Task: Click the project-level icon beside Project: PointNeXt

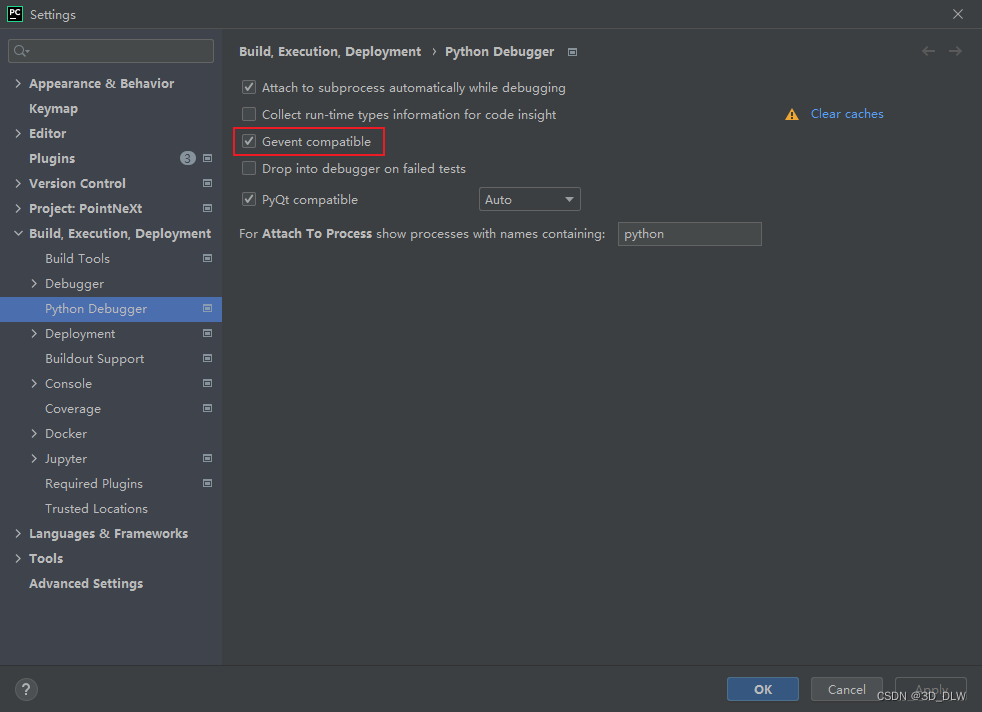Action: (207, 209)
